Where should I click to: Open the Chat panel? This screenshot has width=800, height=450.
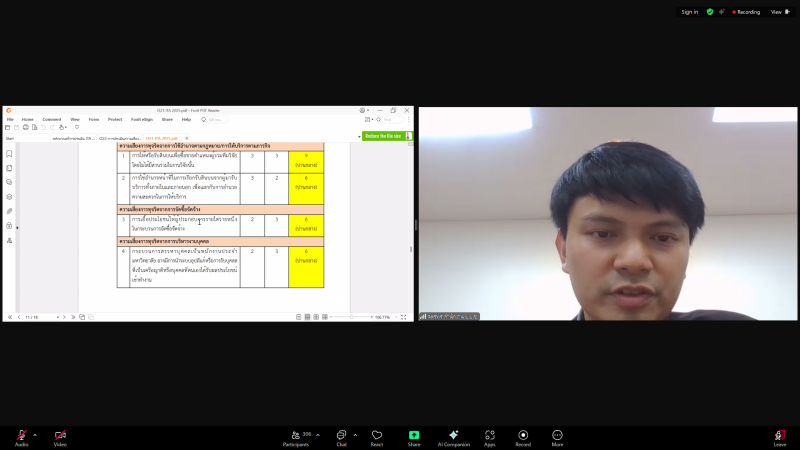coord(341,436)
